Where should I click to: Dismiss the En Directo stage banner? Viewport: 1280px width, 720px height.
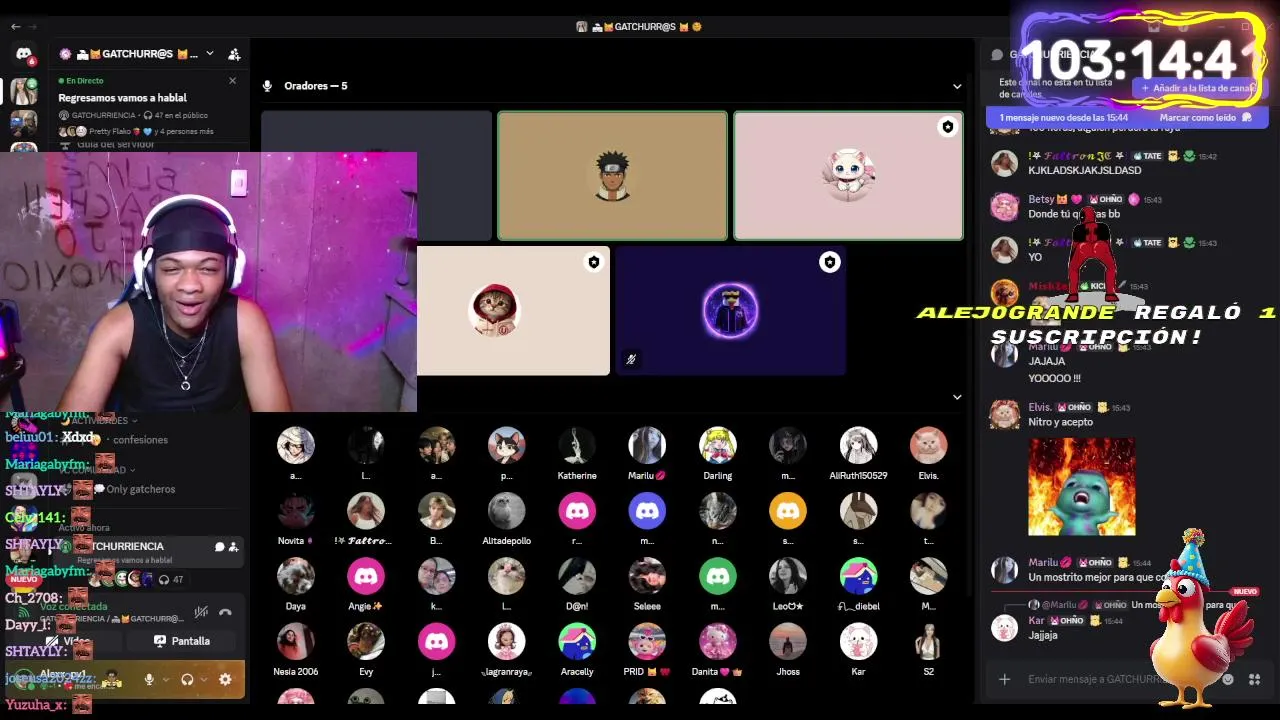point(232,81)
